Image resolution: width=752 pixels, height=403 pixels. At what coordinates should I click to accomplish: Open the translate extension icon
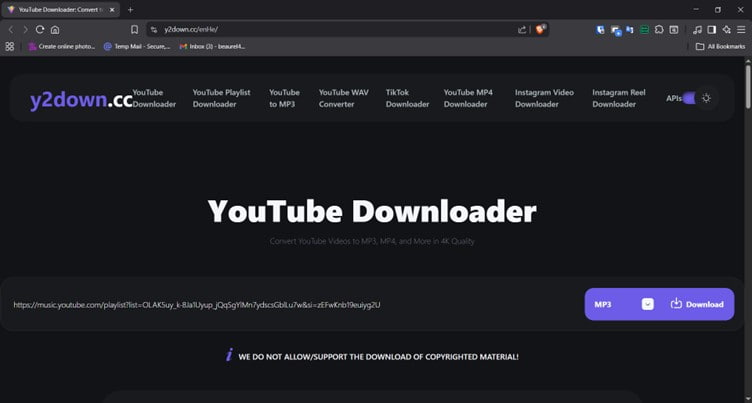pyautogui.click(x=630, y=30)
